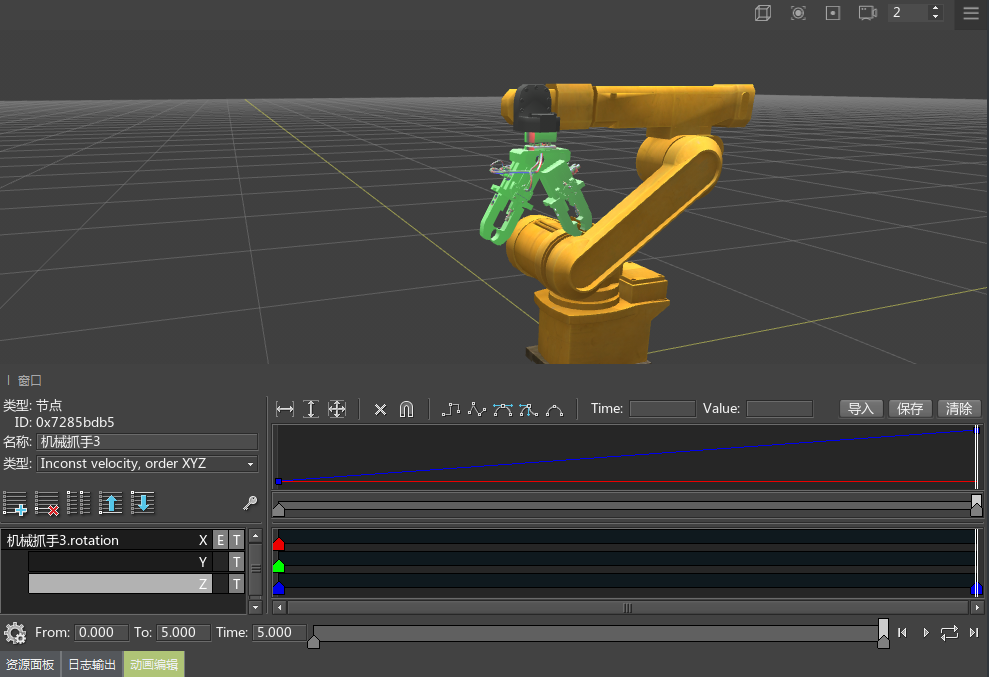
Task: Toggle loop playback mode
Action: click(x=949, y=632)
